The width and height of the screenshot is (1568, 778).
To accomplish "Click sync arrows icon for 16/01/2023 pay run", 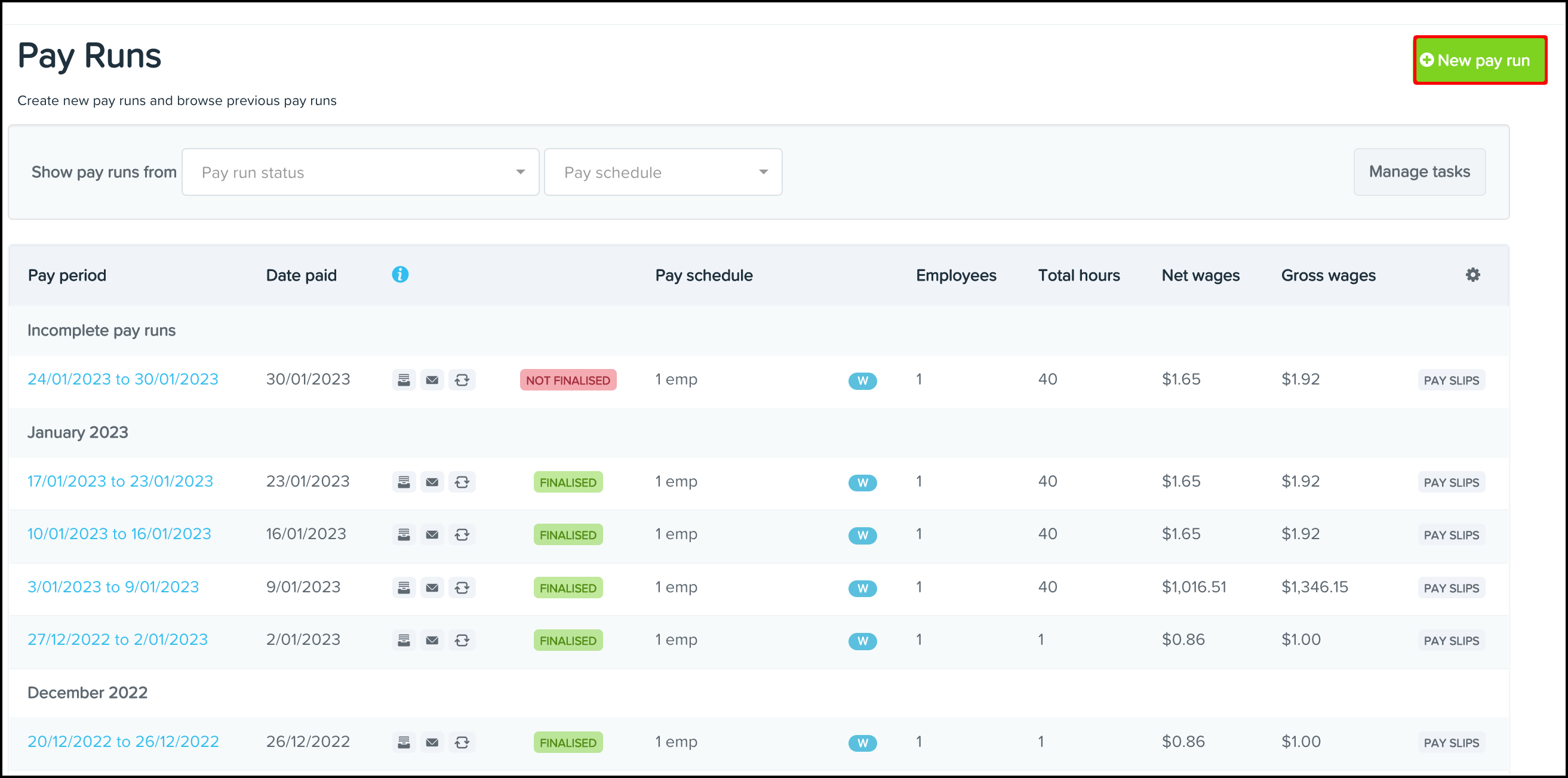I will coord(462,534).
